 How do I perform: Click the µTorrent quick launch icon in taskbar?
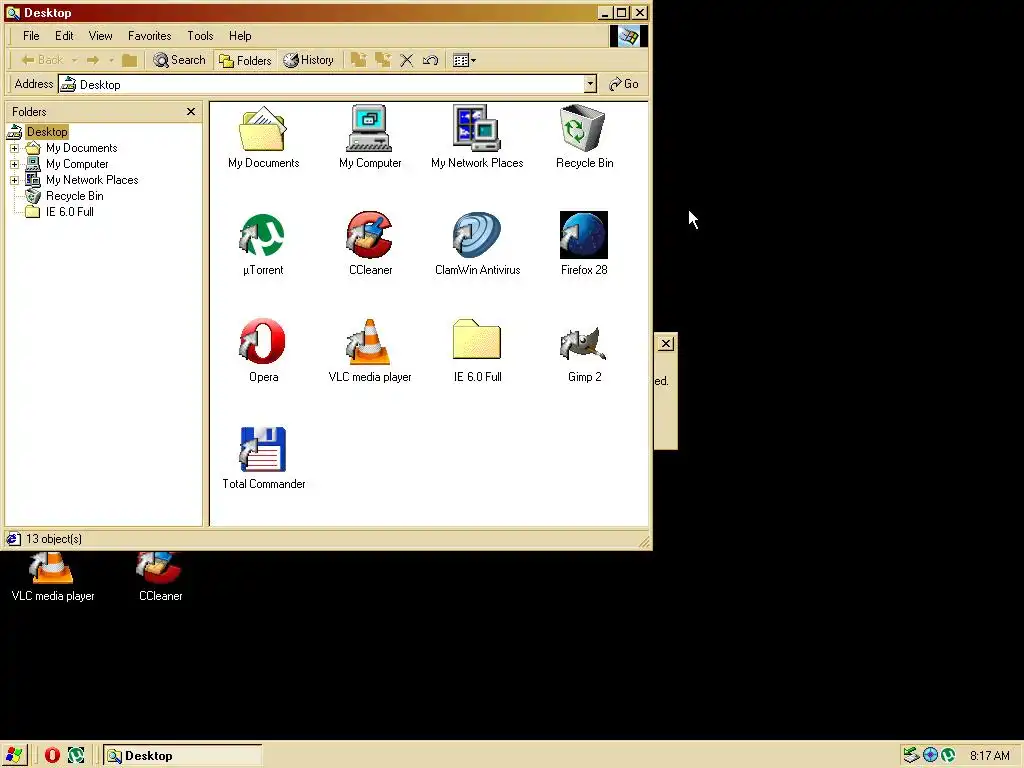[x=76, y=756]
